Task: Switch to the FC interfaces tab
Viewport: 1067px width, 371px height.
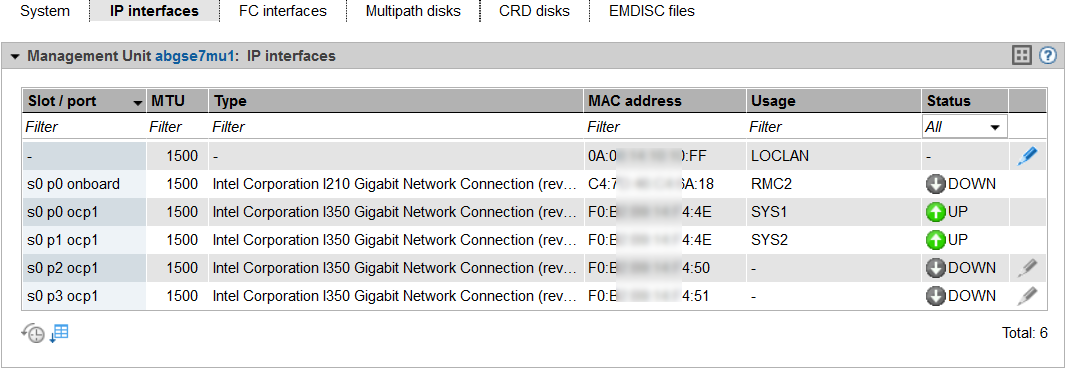Action: [283, 12]
